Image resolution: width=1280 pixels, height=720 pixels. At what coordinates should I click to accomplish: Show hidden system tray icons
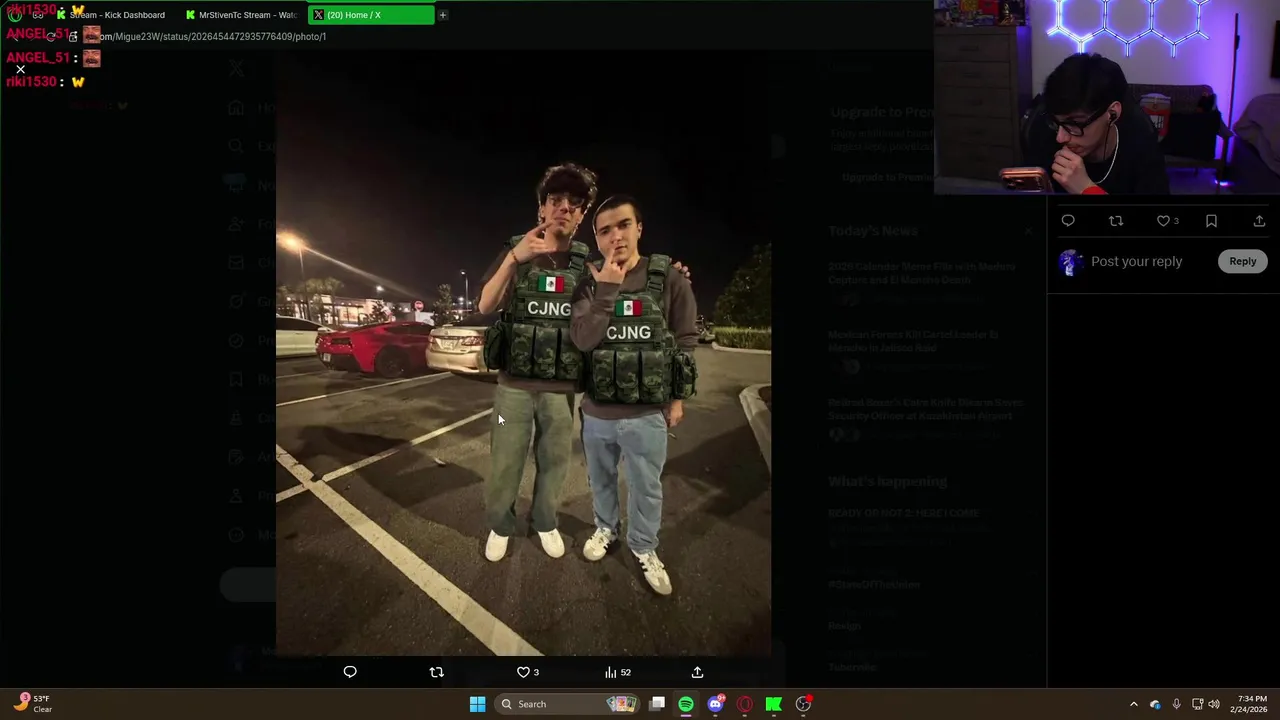1134,704
